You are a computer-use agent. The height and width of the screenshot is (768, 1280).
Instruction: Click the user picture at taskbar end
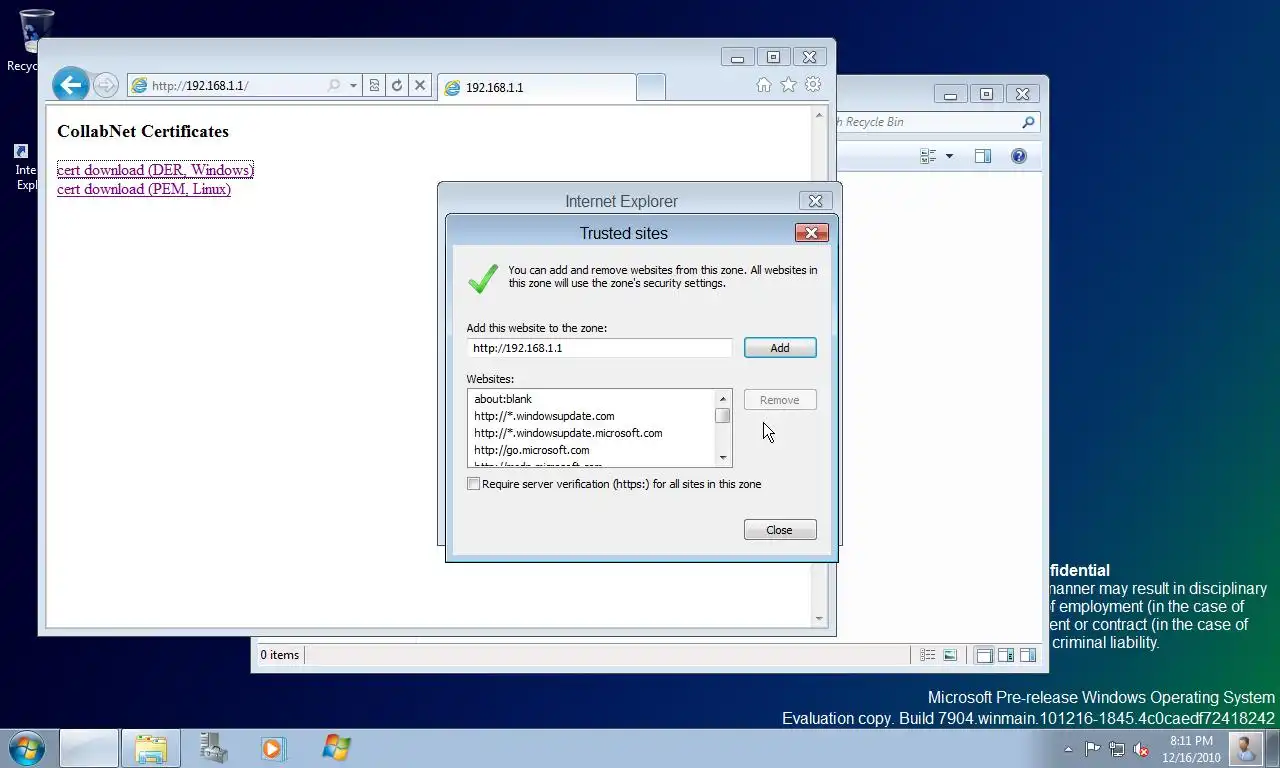click(x=1246, y=748)
